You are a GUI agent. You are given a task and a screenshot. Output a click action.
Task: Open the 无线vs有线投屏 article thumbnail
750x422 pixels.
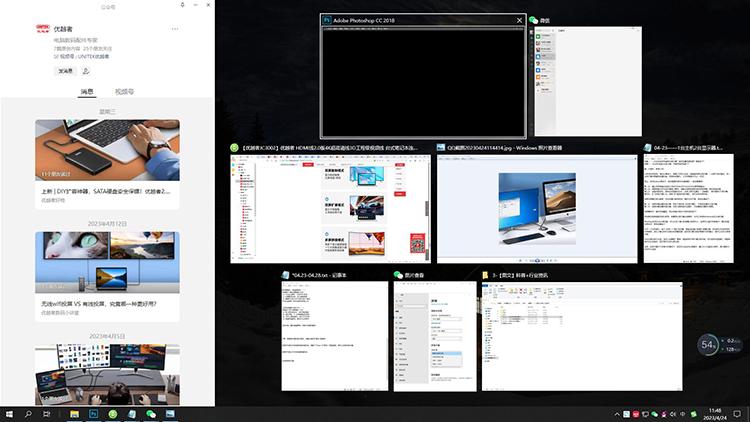coord(107,262)
